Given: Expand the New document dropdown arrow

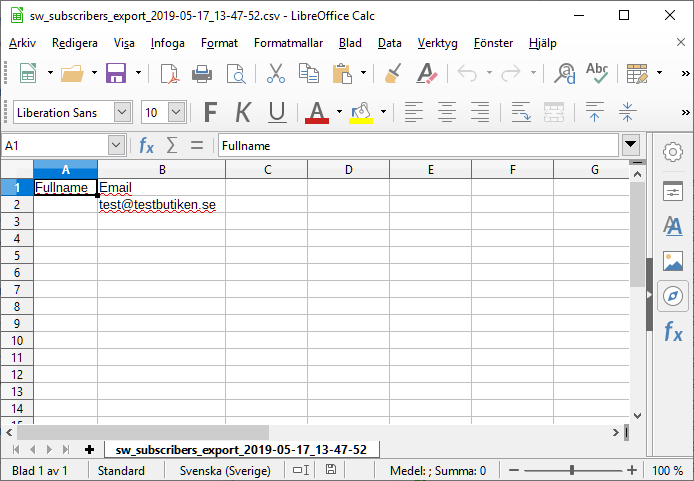Looking at the screenshot, I should pyautogui.click(x=50, y=73).
